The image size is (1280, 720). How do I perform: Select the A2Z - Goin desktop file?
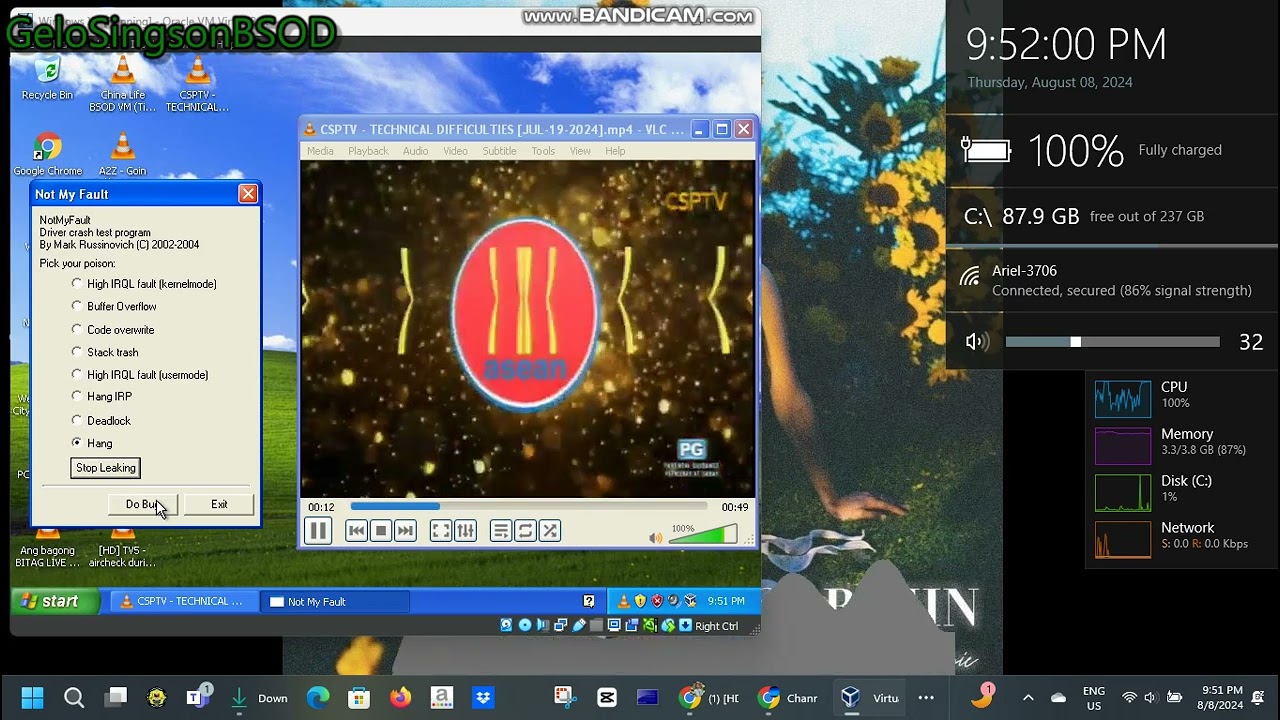point(122,155)
